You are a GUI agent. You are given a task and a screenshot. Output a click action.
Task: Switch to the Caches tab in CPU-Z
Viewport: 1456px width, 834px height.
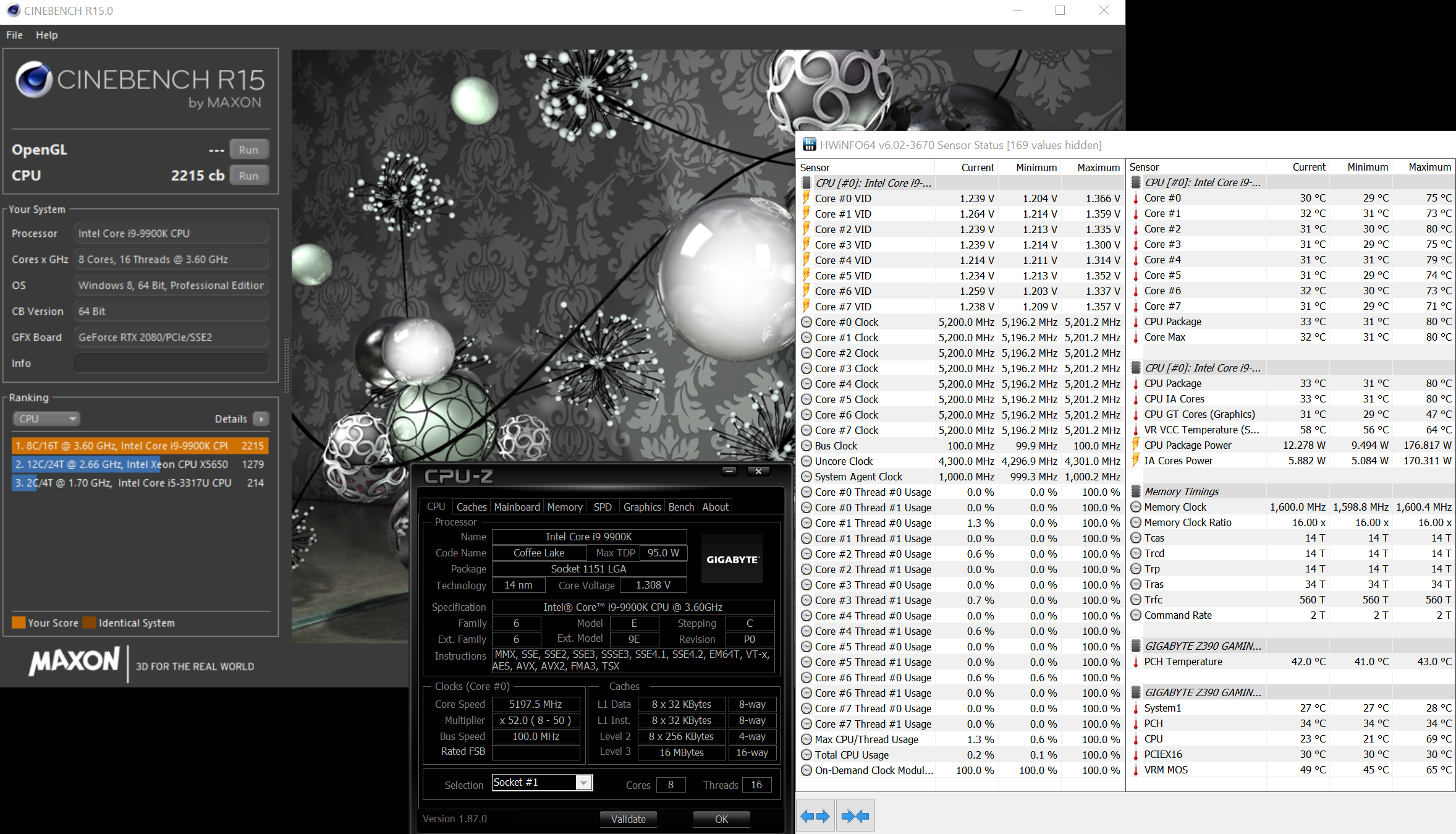click(x=472, y=507)
